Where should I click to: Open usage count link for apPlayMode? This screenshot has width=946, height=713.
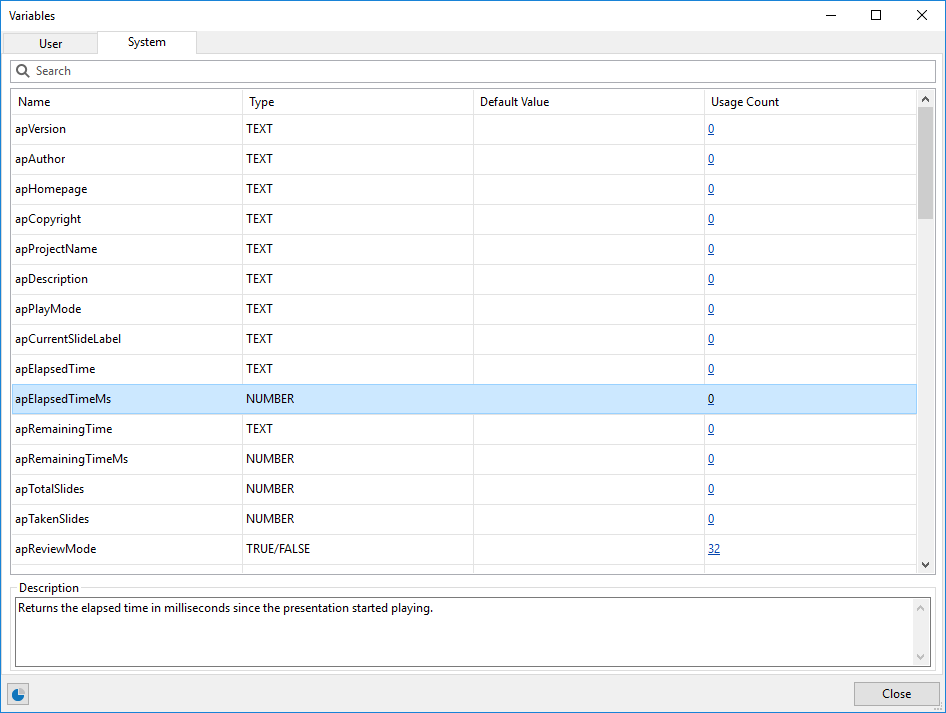click(x=711, y=309)
